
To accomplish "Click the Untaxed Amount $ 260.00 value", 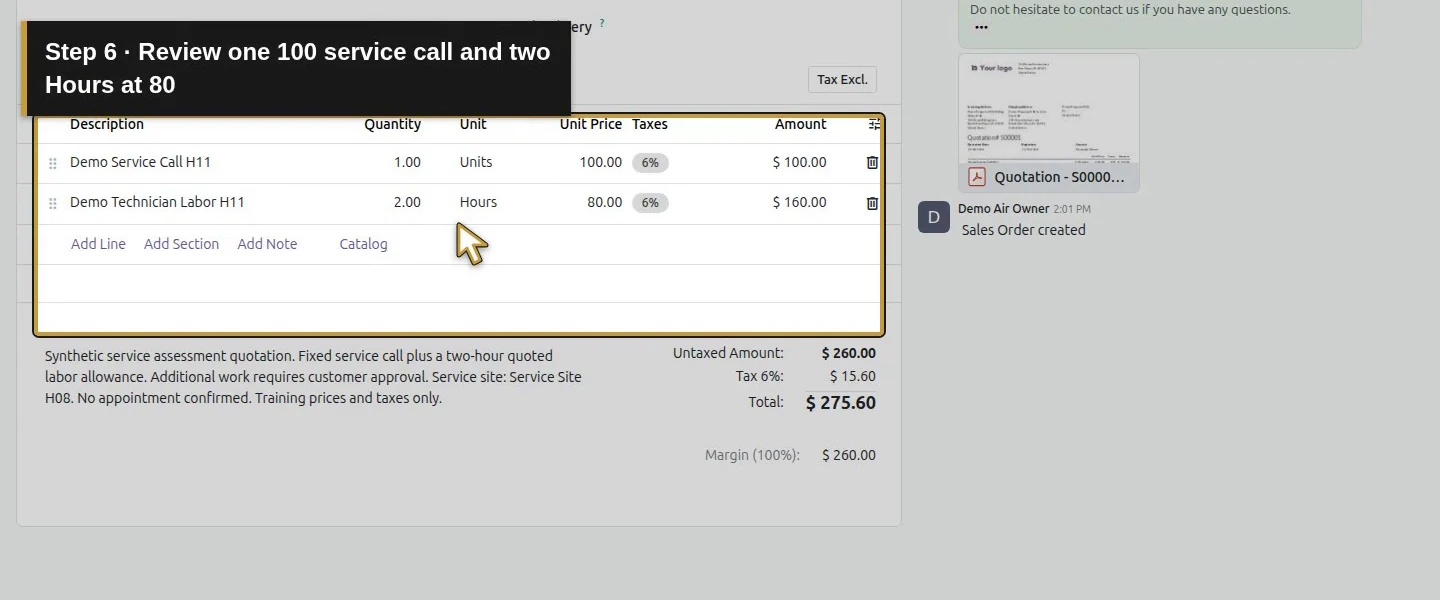I will [848, 353].
